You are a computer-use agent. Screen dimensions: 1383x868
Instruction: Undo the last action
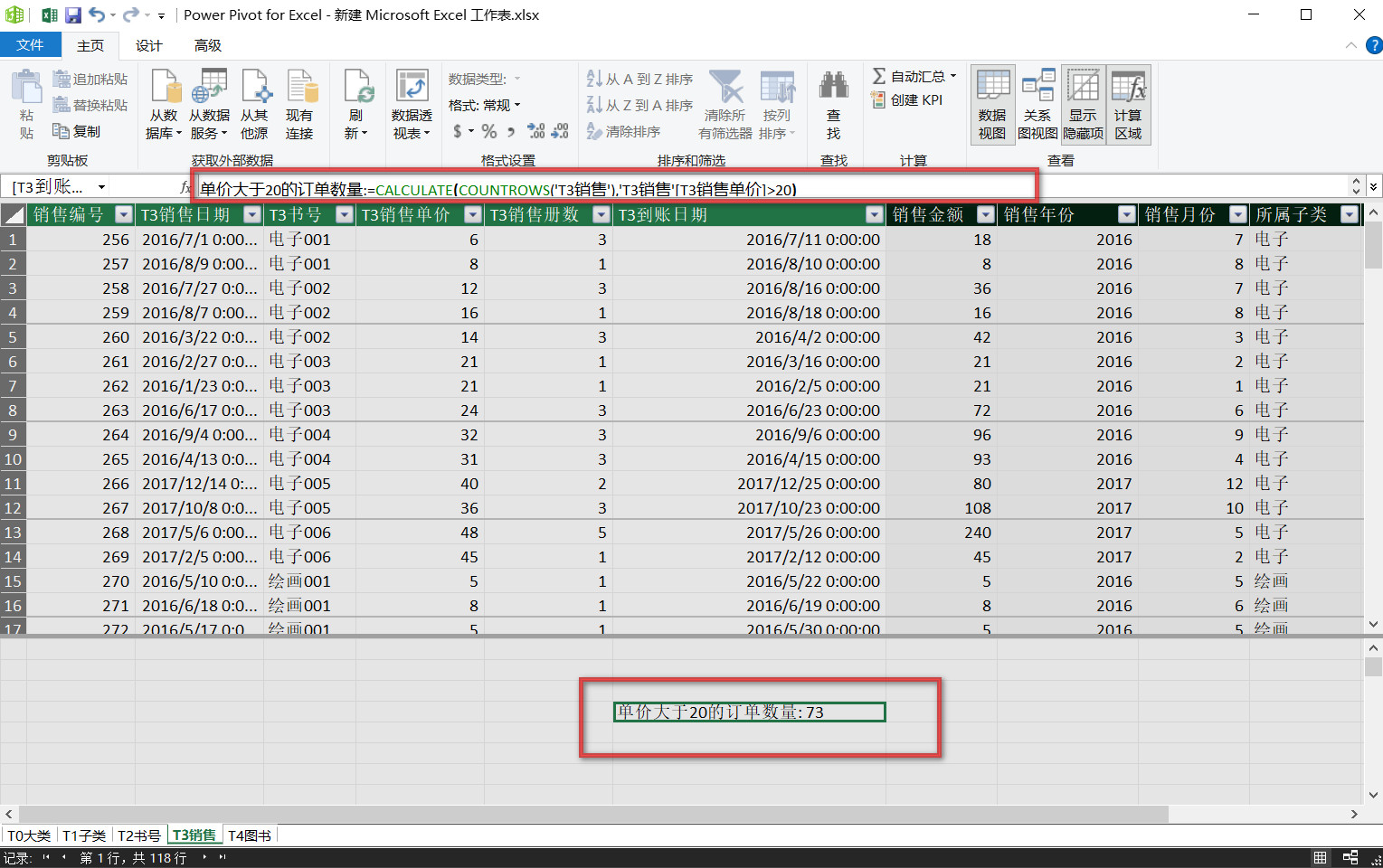(x=96, y=14)
